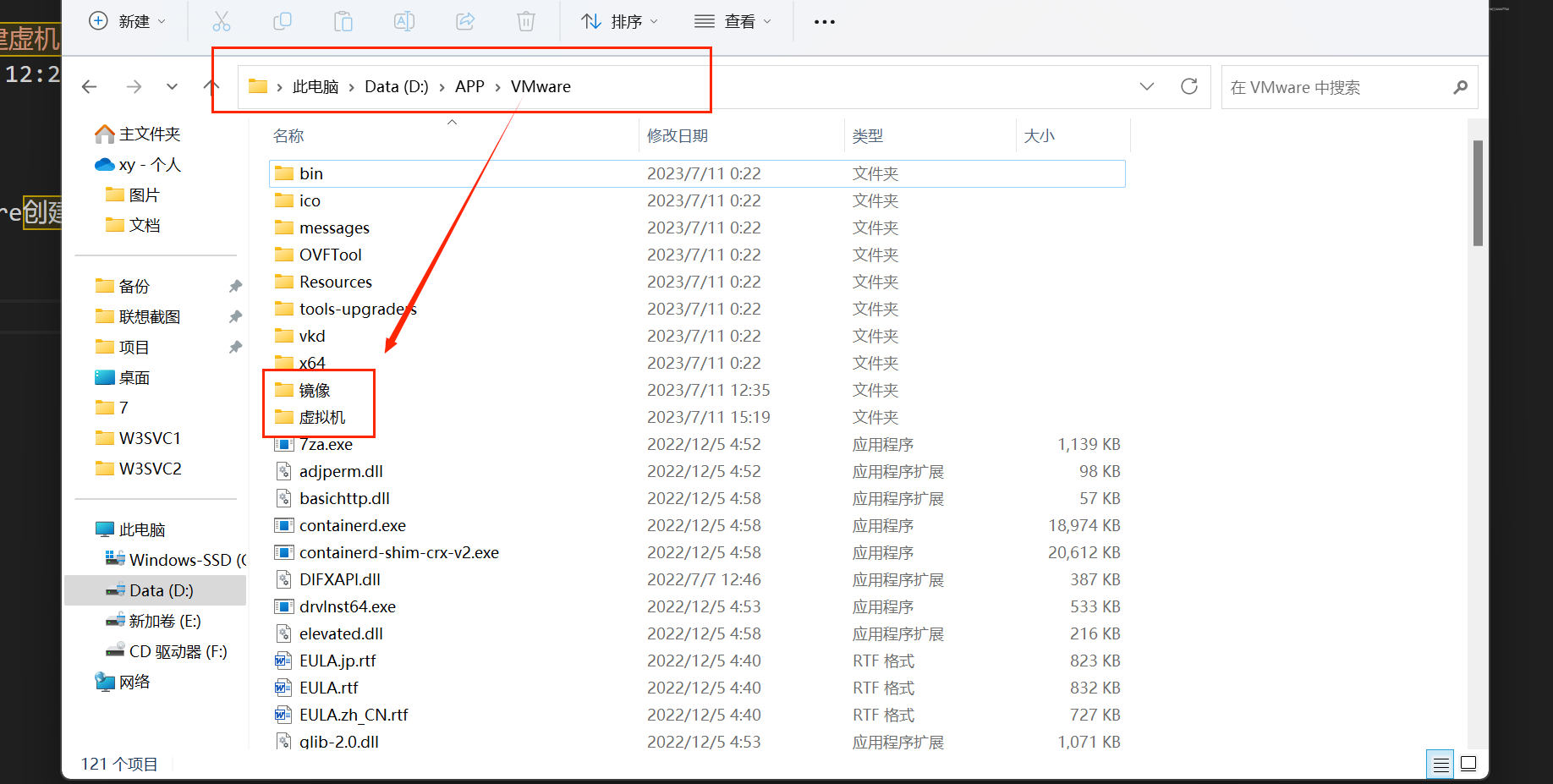The image size is (1553, 784).
Task: Select EULA.jp.rtf document icon
Action: 284,661
